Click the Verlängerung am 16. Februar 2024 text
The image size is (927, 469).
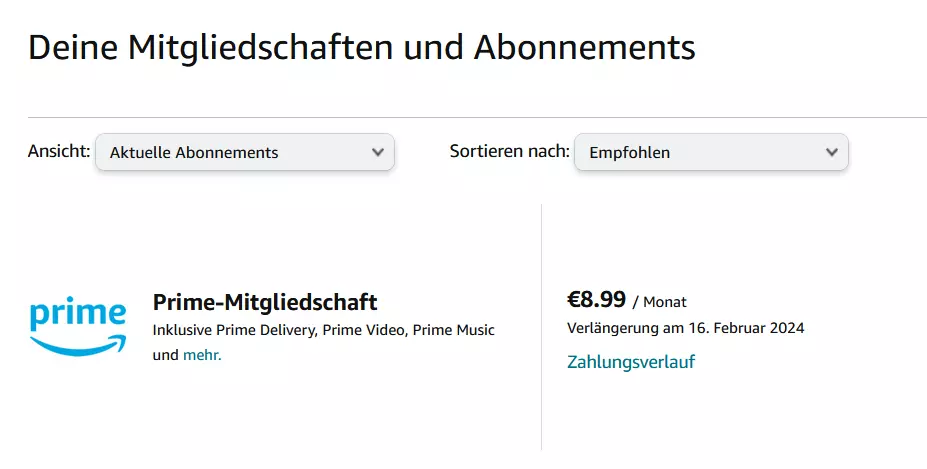pos(686,328)
